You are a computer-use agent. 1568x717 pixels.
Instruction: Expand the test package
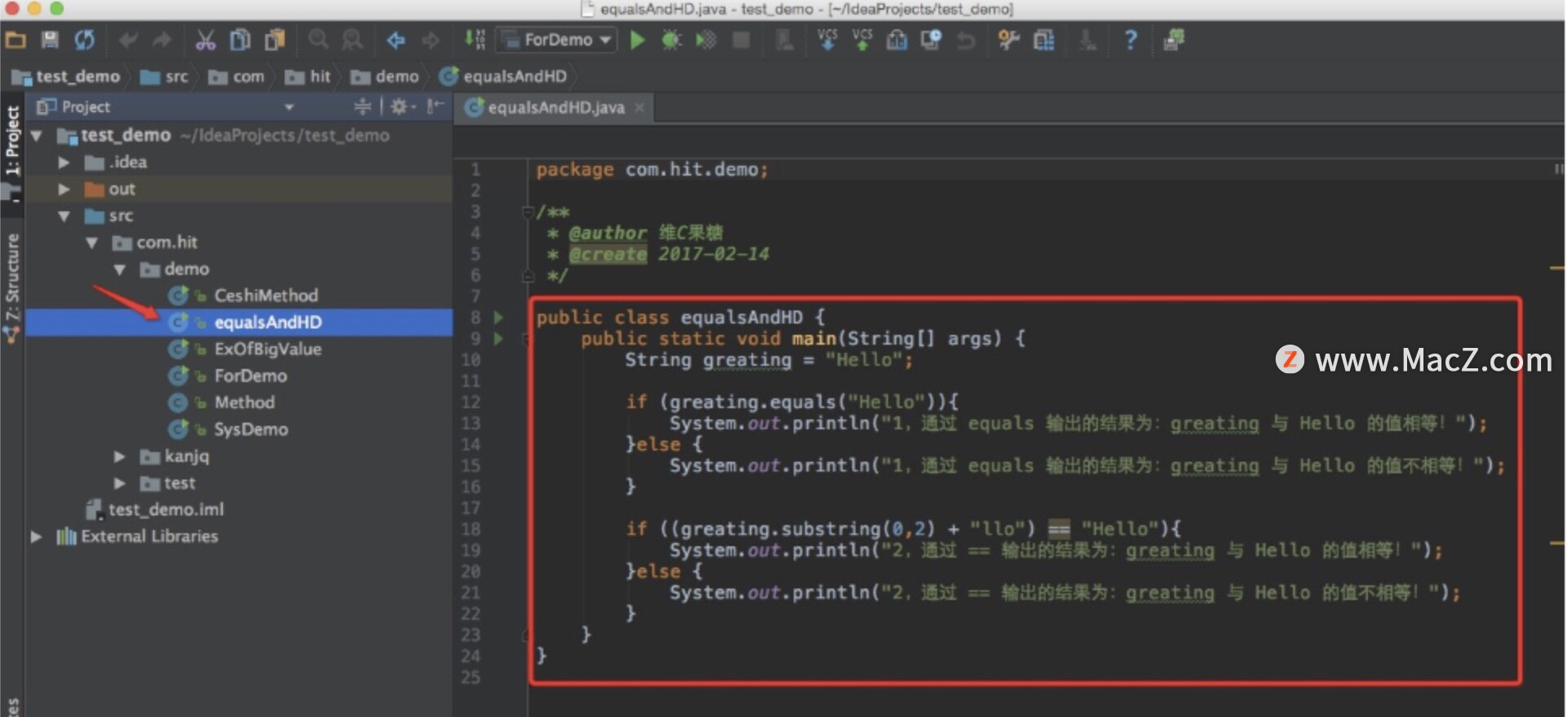click(x=119, y=483)
